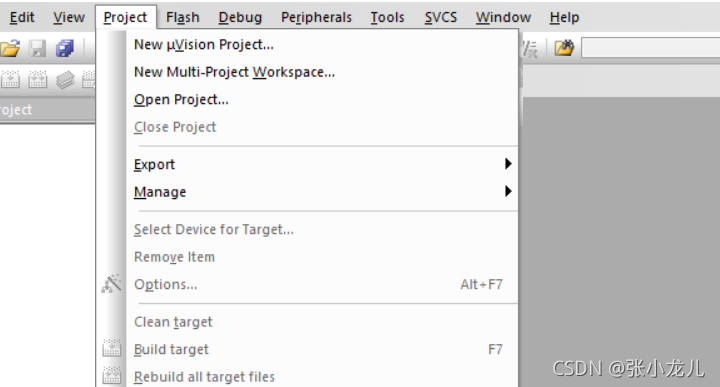Screen dimensions: 720x387
Task: Click the Save All toolbar icon
Action: (65, 48)
